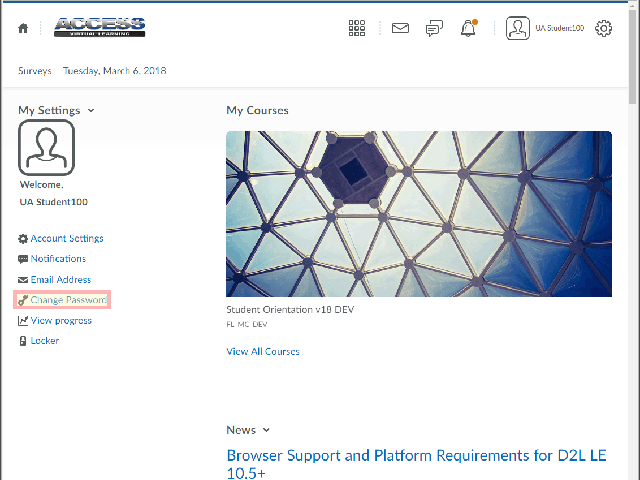
Task: Open Student Orientation course image tile
Action: point(418,213)
